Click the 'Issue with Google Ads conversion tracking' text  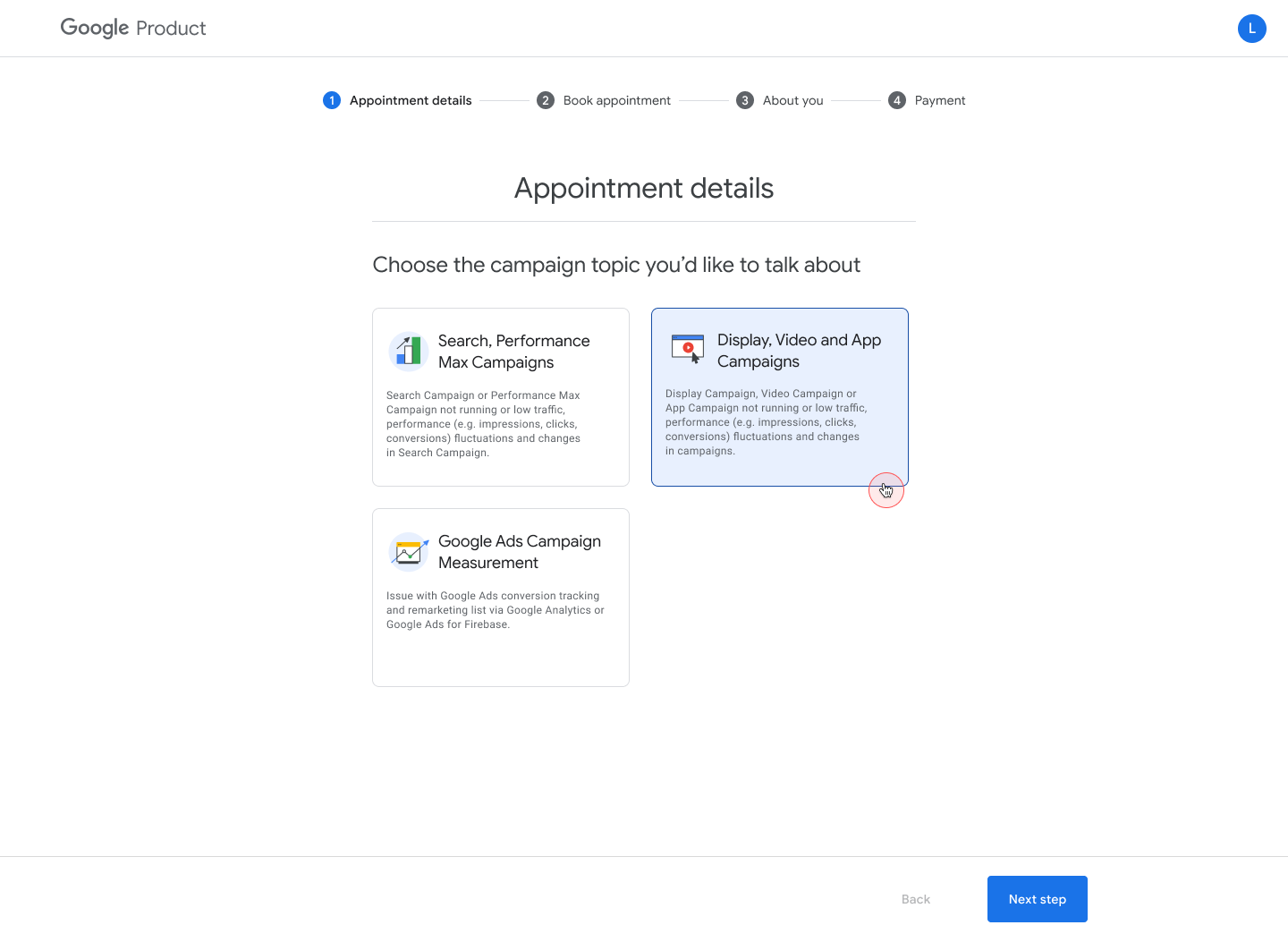(x=496, y=610)
